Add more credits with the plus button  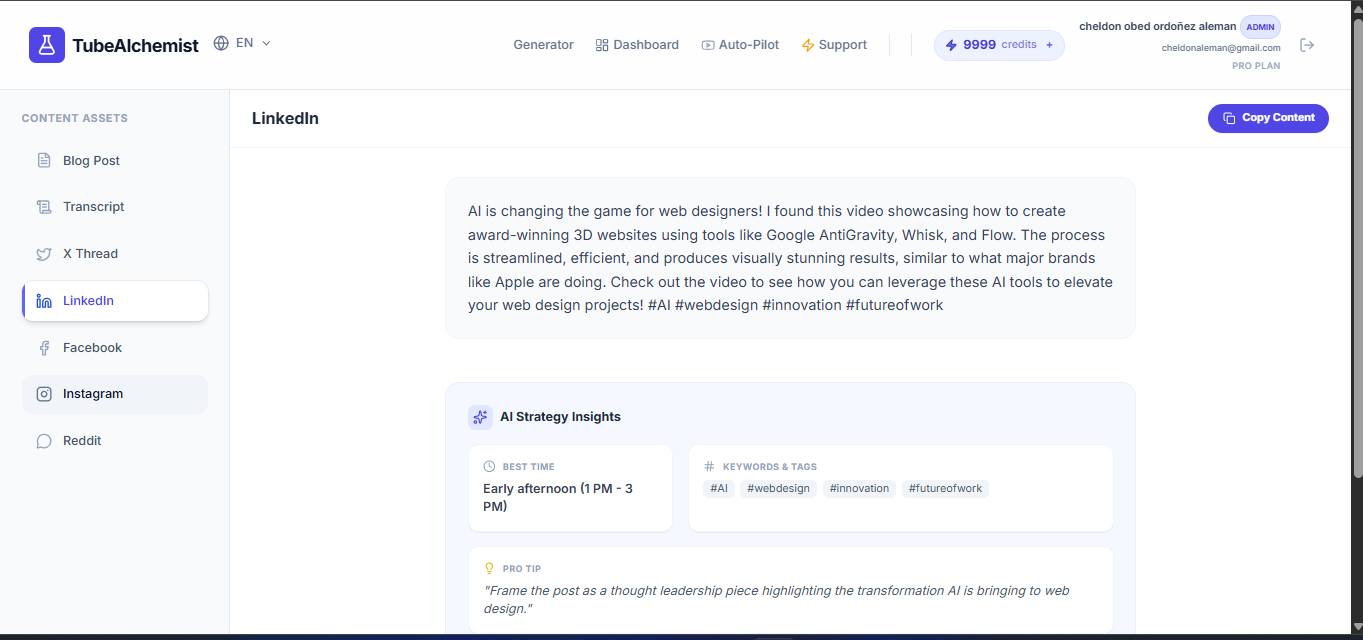(1048, 45)
